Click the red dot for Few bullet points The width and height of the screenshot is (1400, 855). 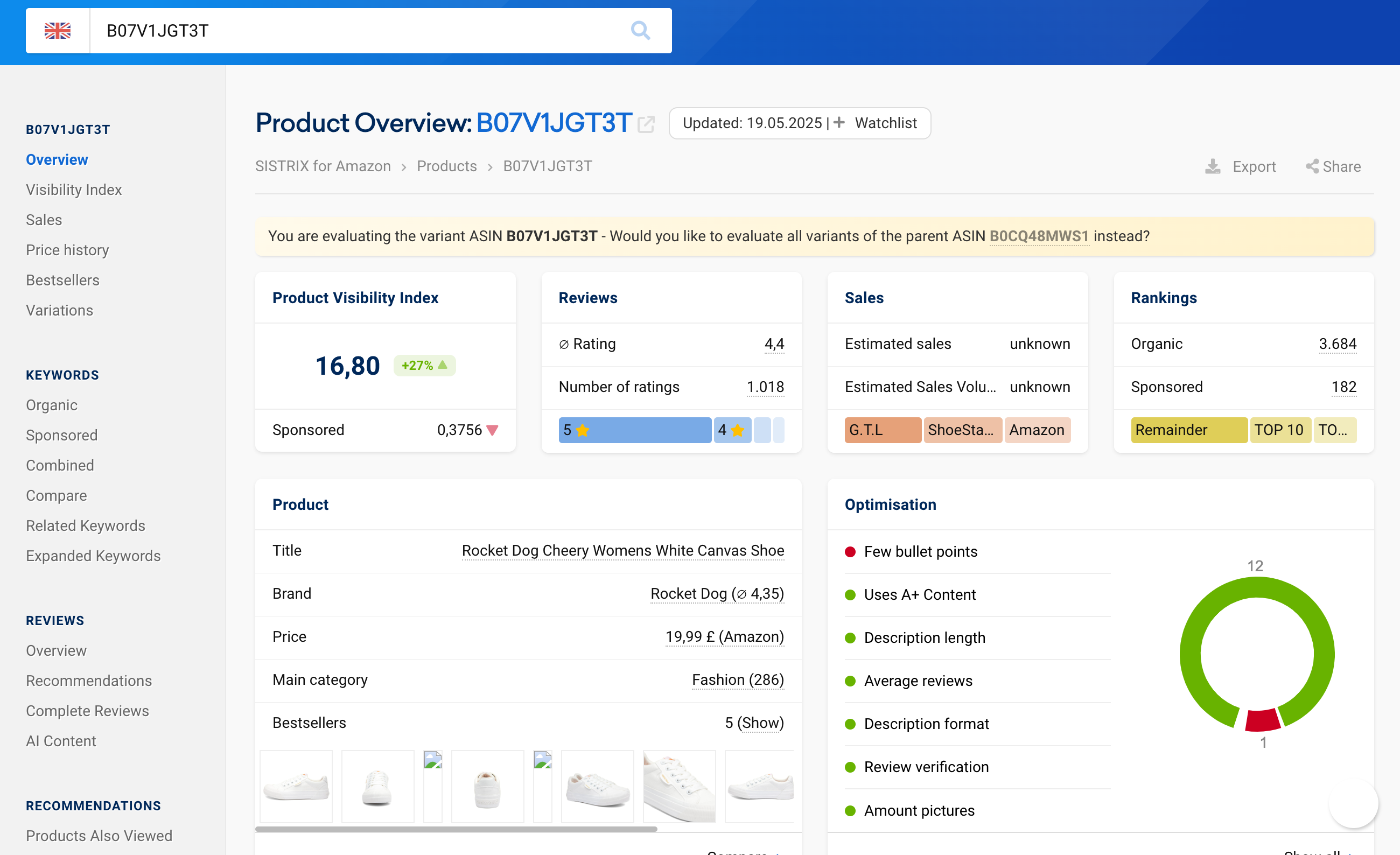tap(850, 552)
